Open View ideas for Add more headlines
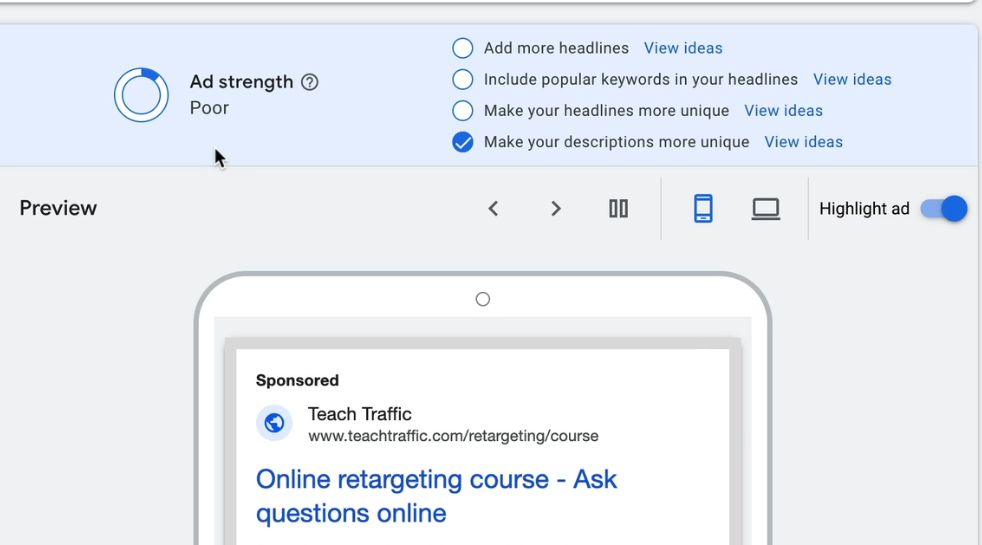 coord(683,48)
